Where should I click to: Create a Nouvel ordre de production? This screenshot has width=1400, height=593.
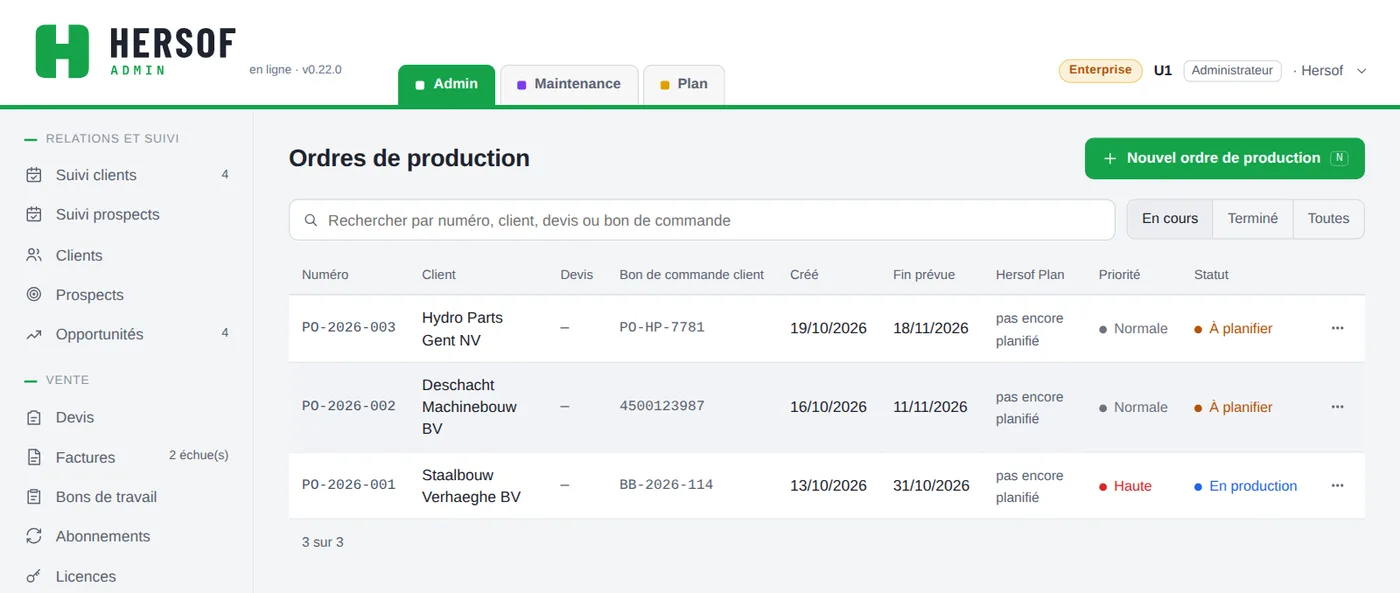pos(1224,158)
